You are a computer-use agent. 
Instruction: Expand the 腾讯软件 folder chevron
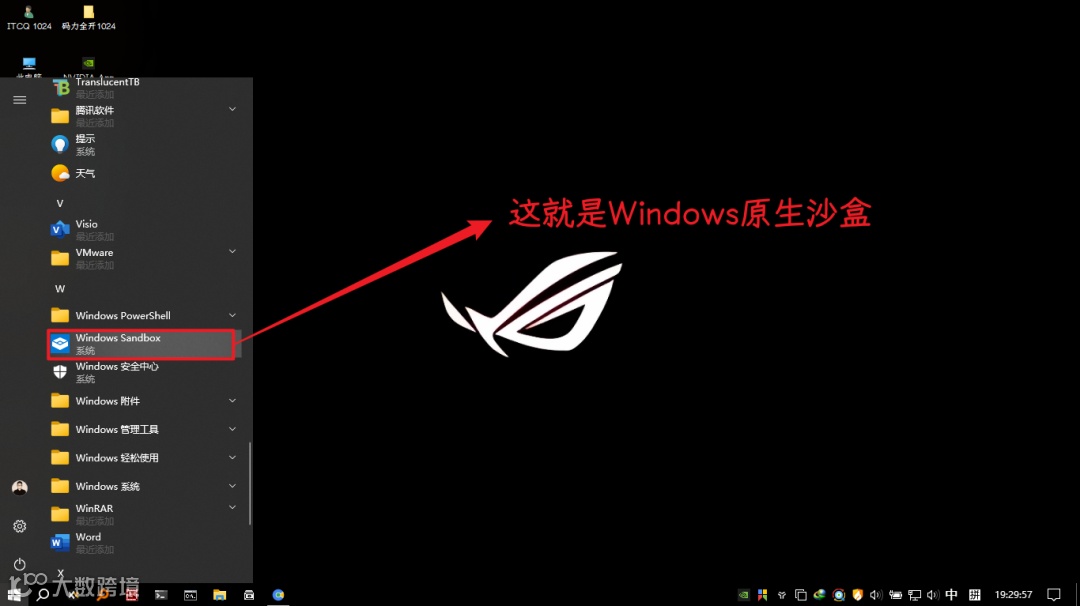point(232,109)
